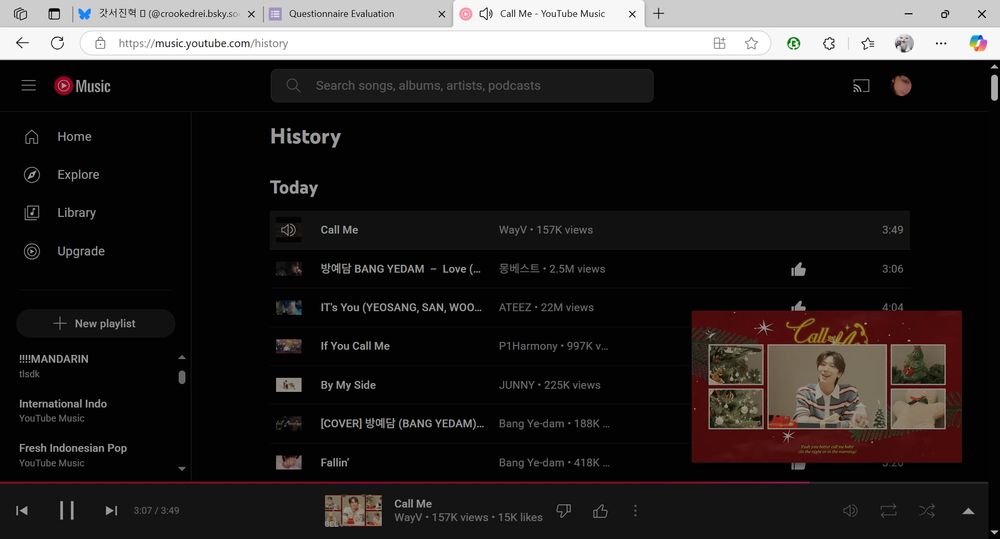
Task: Click the sidebar playlist scrollbar thumb
Action: [x=182, y=377]
